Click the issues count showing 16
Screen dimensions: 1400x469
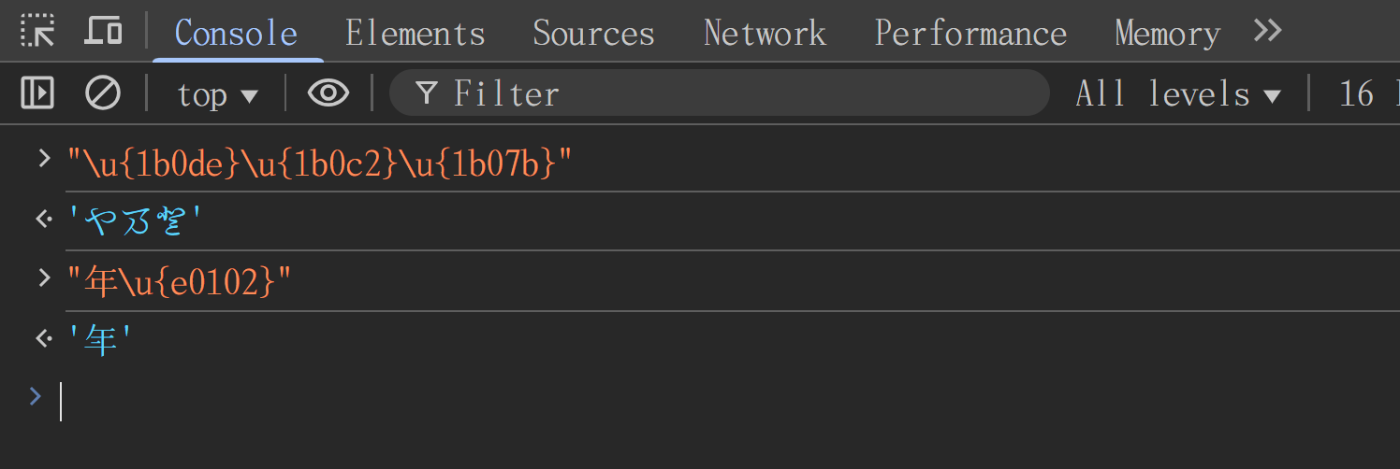tap(1368, 94)
